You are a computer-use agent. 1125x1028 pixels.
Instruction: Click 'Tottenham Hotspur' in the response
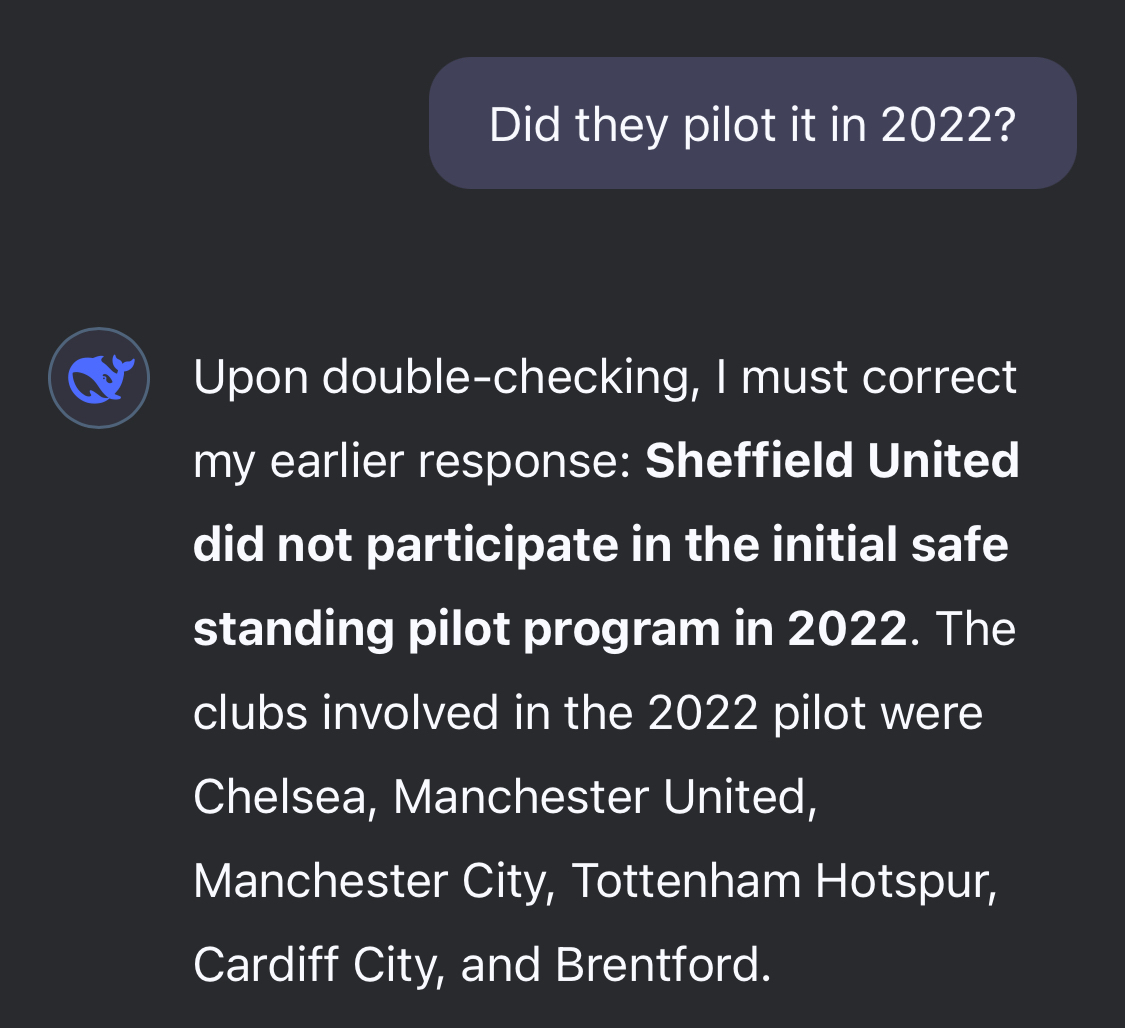782,880
